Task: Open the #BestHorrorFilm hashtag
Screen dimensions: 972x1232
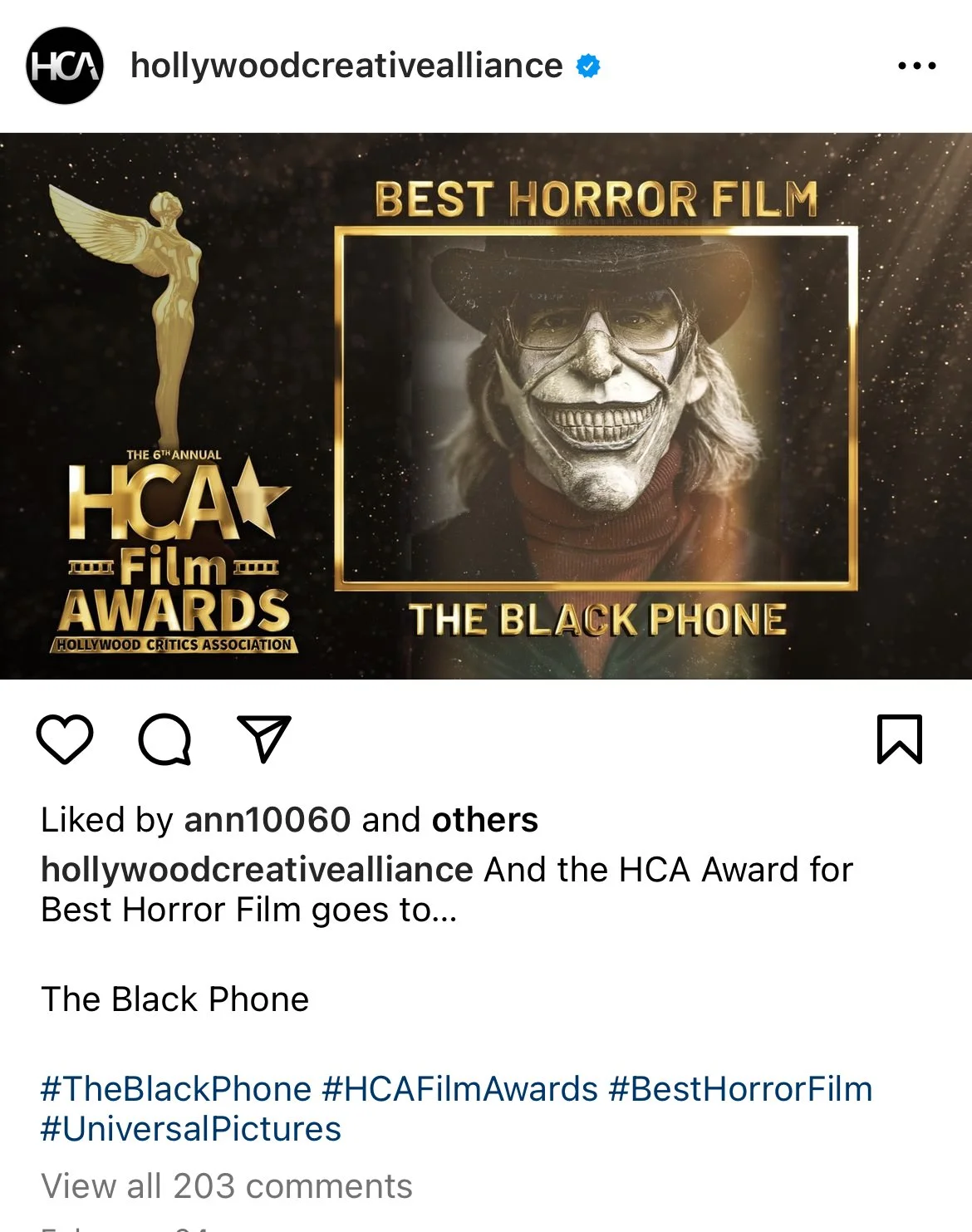Action: tap(740, 1089)
